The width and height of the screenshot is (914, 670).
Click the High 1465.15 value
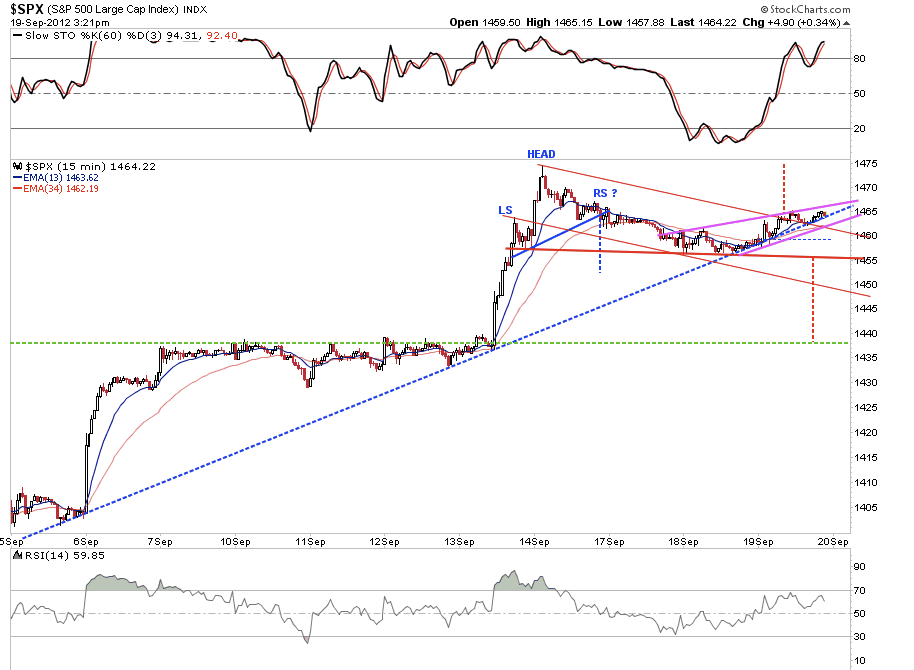[559, 23]
